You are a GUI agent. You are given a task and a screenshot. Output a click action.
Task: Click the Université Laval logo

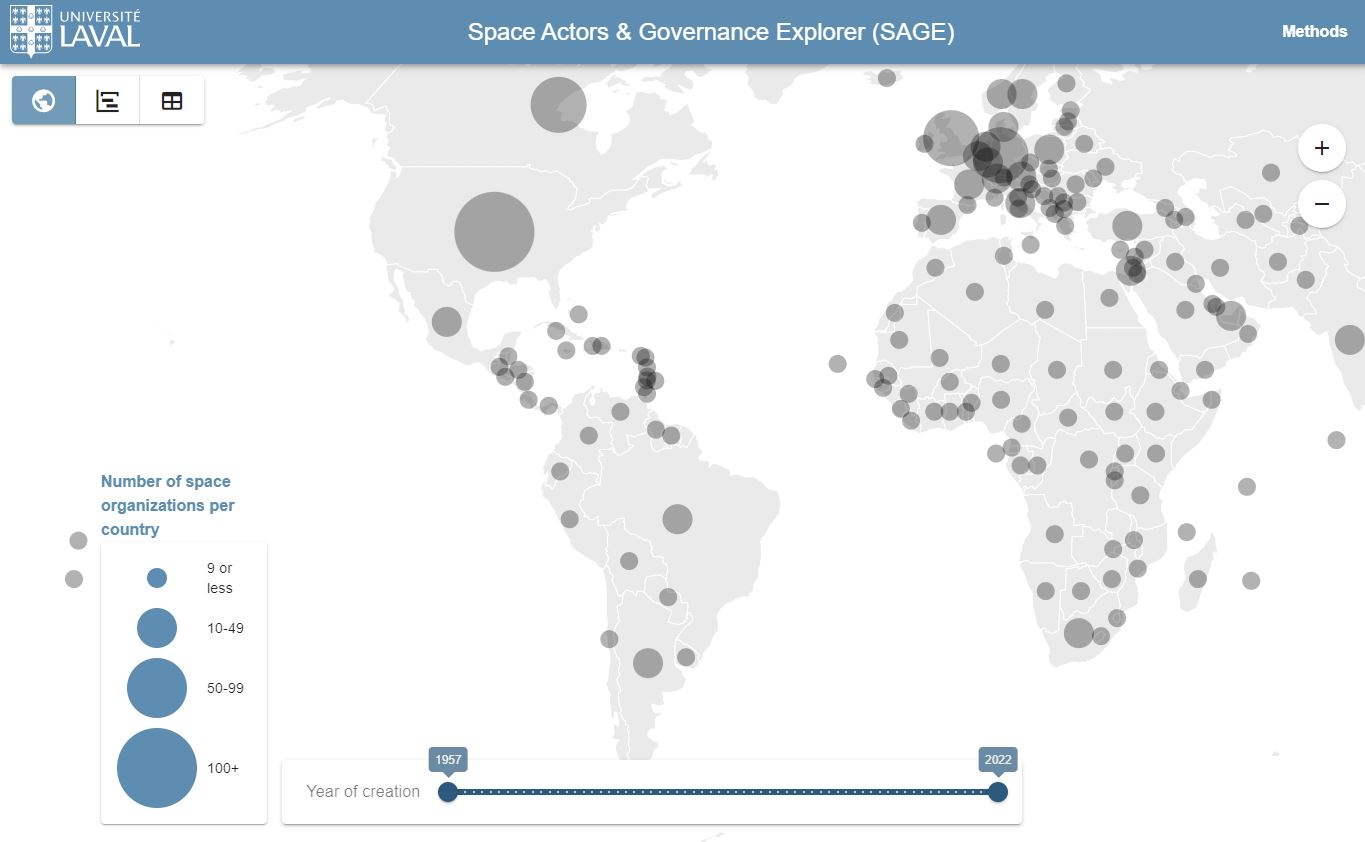coord(75,30)
